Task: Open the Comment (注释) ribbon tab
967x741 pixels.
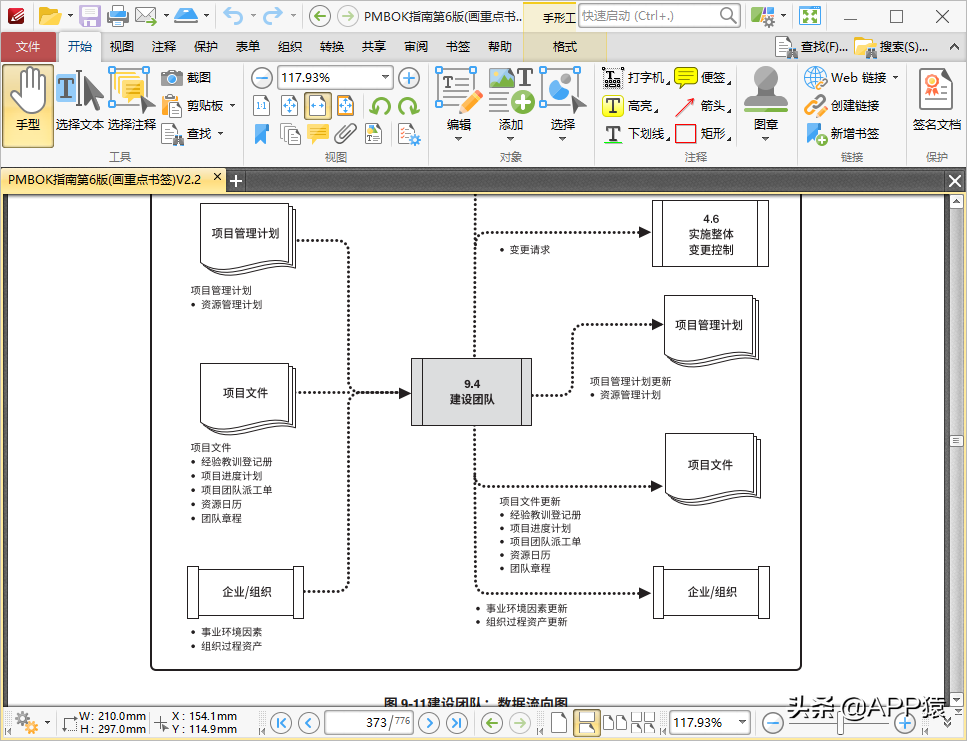Action: pyautogui.click(x=163, y=47)
